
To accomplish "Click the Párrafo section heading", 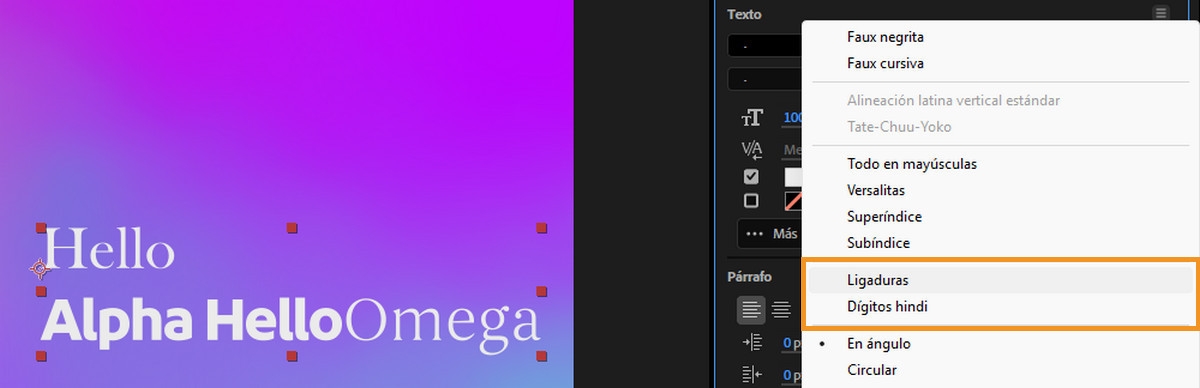I will pos(750,277).
